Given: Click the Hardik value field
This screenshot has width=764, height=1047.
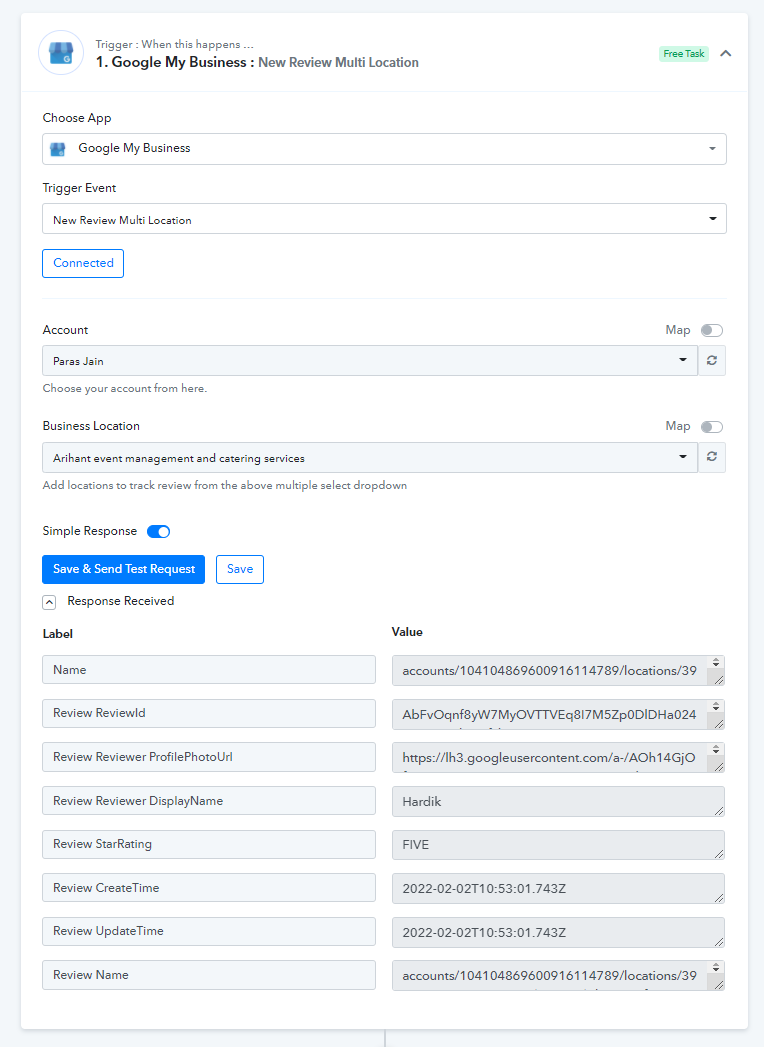Looking at the screenshot, I should (x=558, y=801).
